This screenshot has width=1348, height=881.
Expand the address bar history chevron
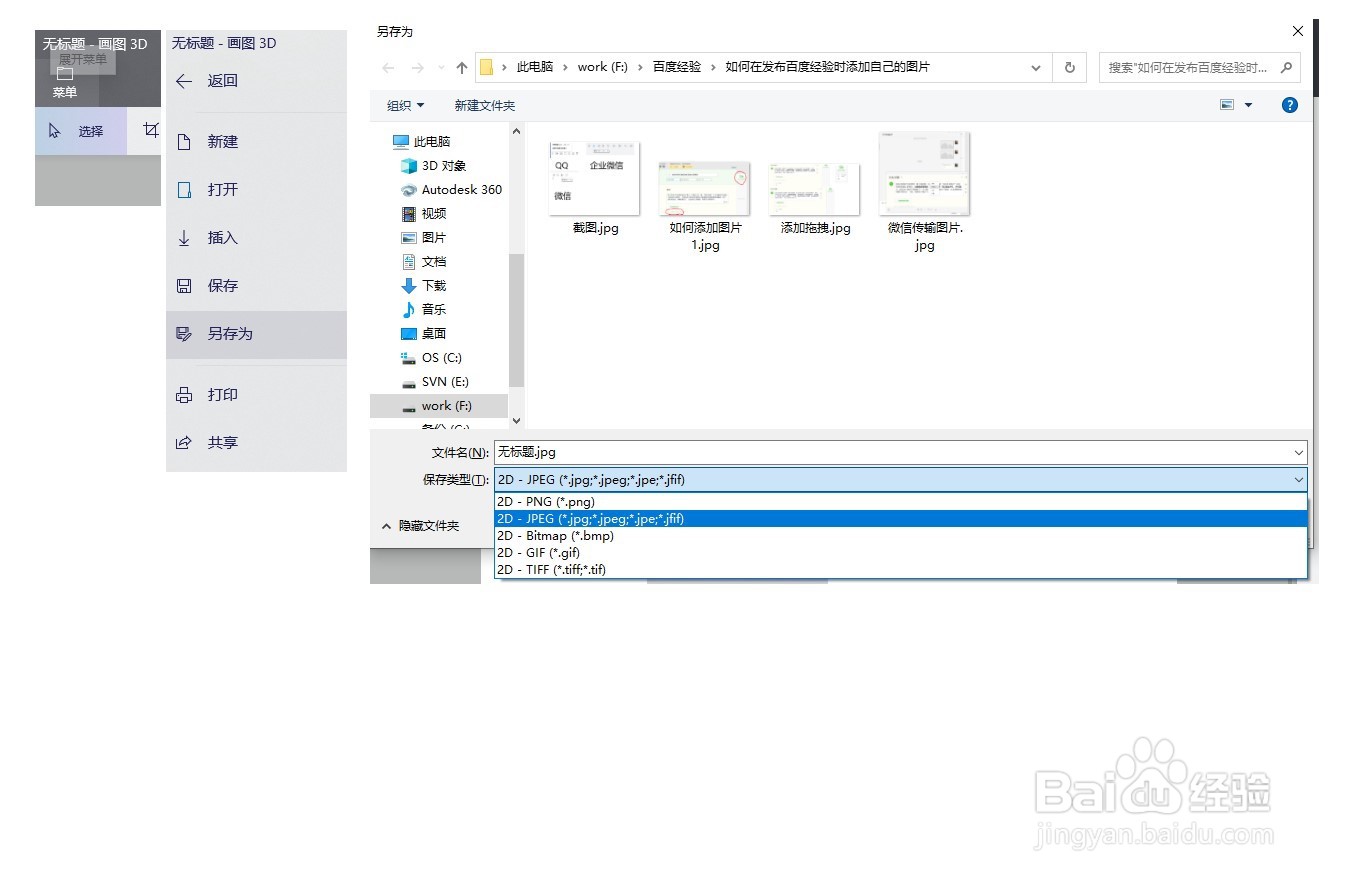click(x=1035, y=68)
